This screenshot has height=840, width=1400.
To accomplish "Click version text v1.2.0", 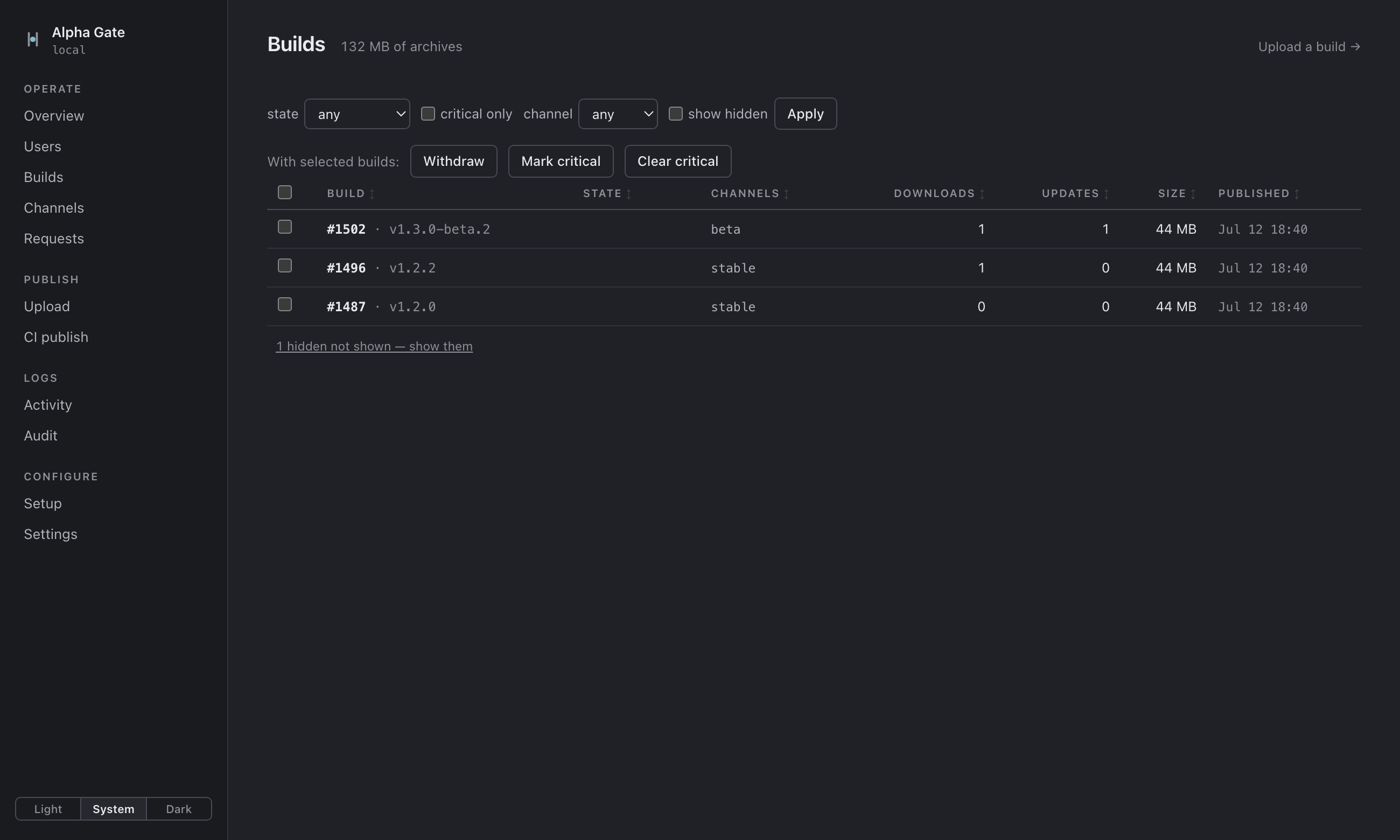I will tap(412, 307).
